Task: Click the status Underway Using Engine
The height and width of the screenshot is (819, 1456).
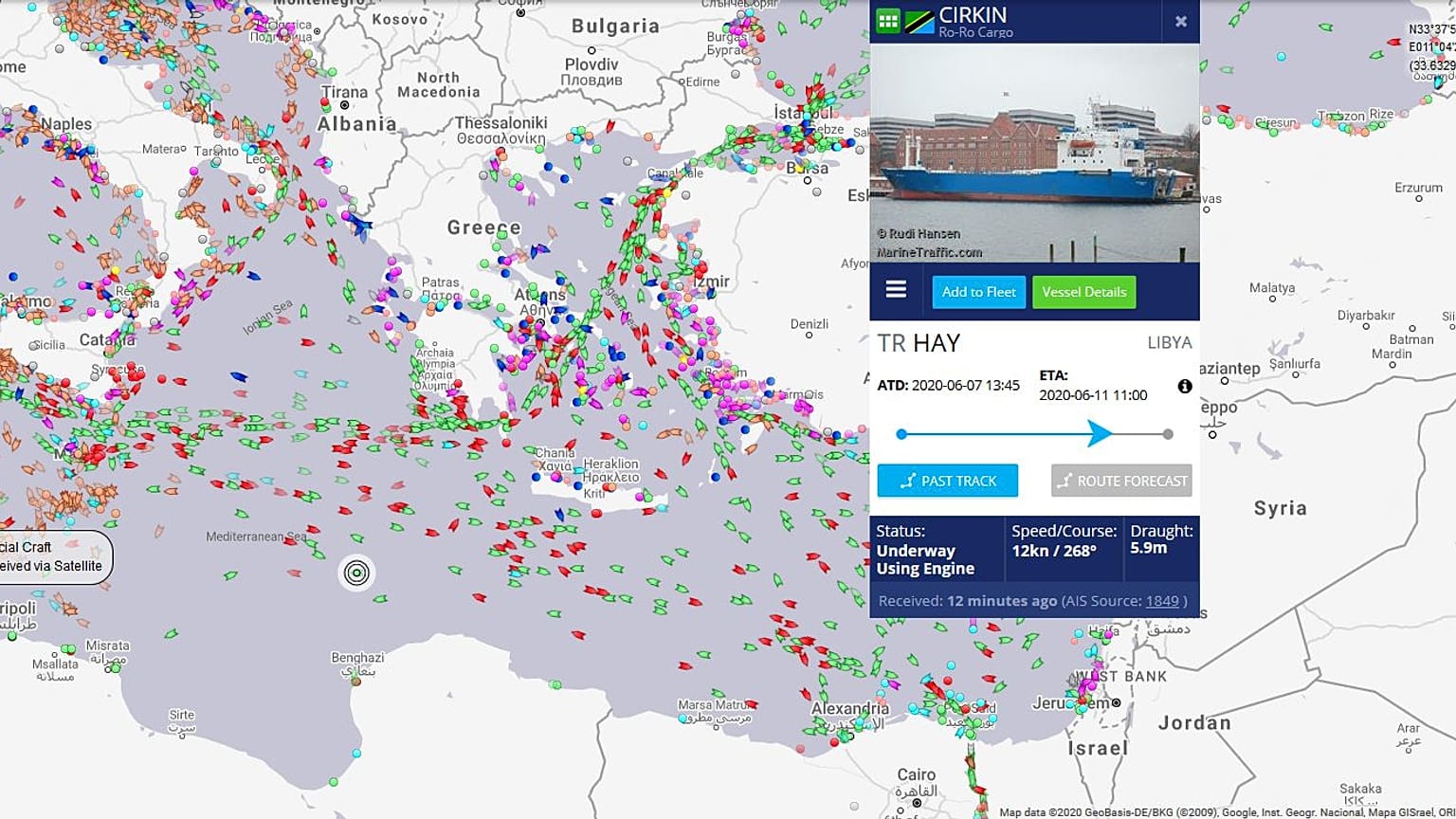Action: tap(925, 559)
